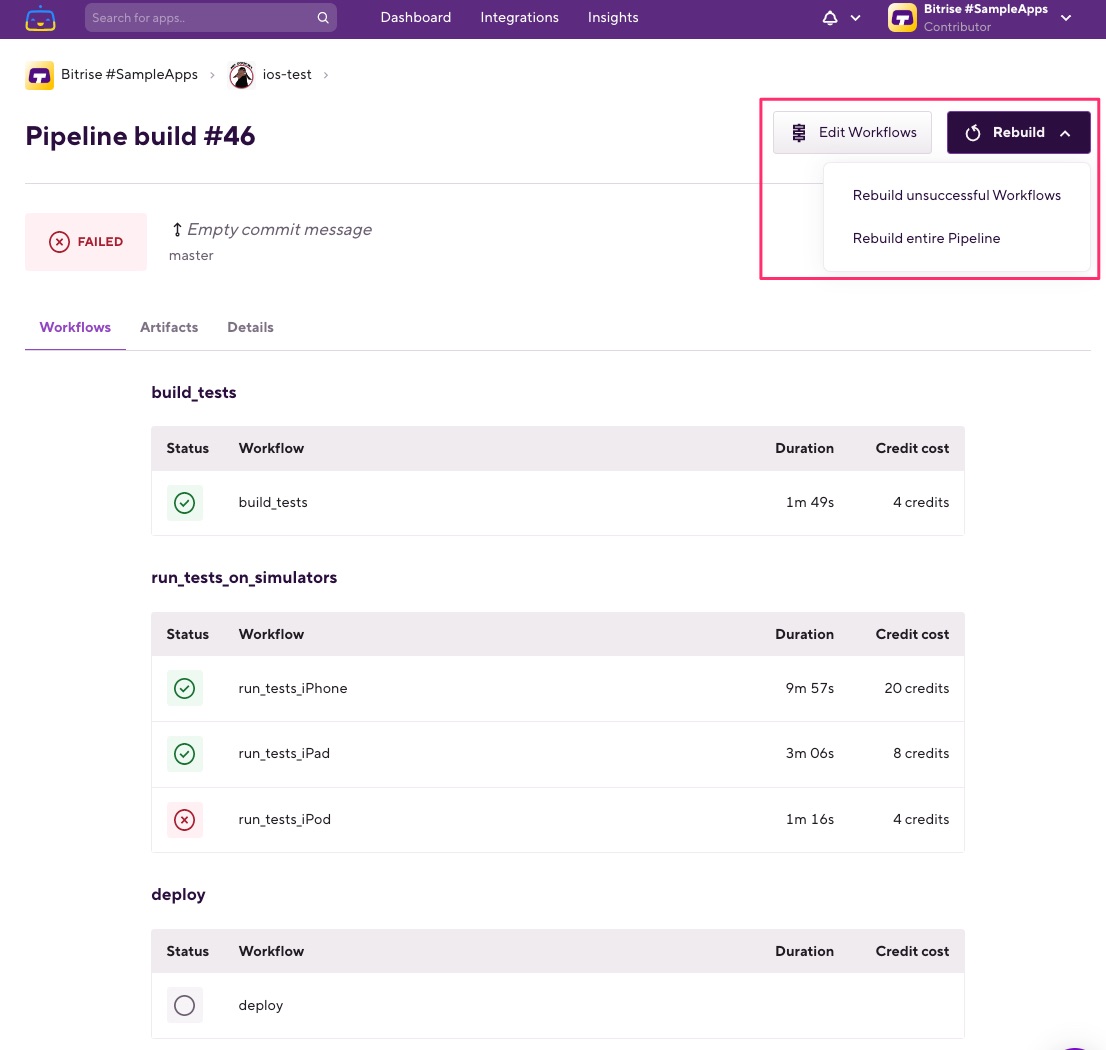This screenshot has height=1050, width=1106.
Task: Expand the notification menu chevron
Action: pyautogui.click(x=855, y=18)
